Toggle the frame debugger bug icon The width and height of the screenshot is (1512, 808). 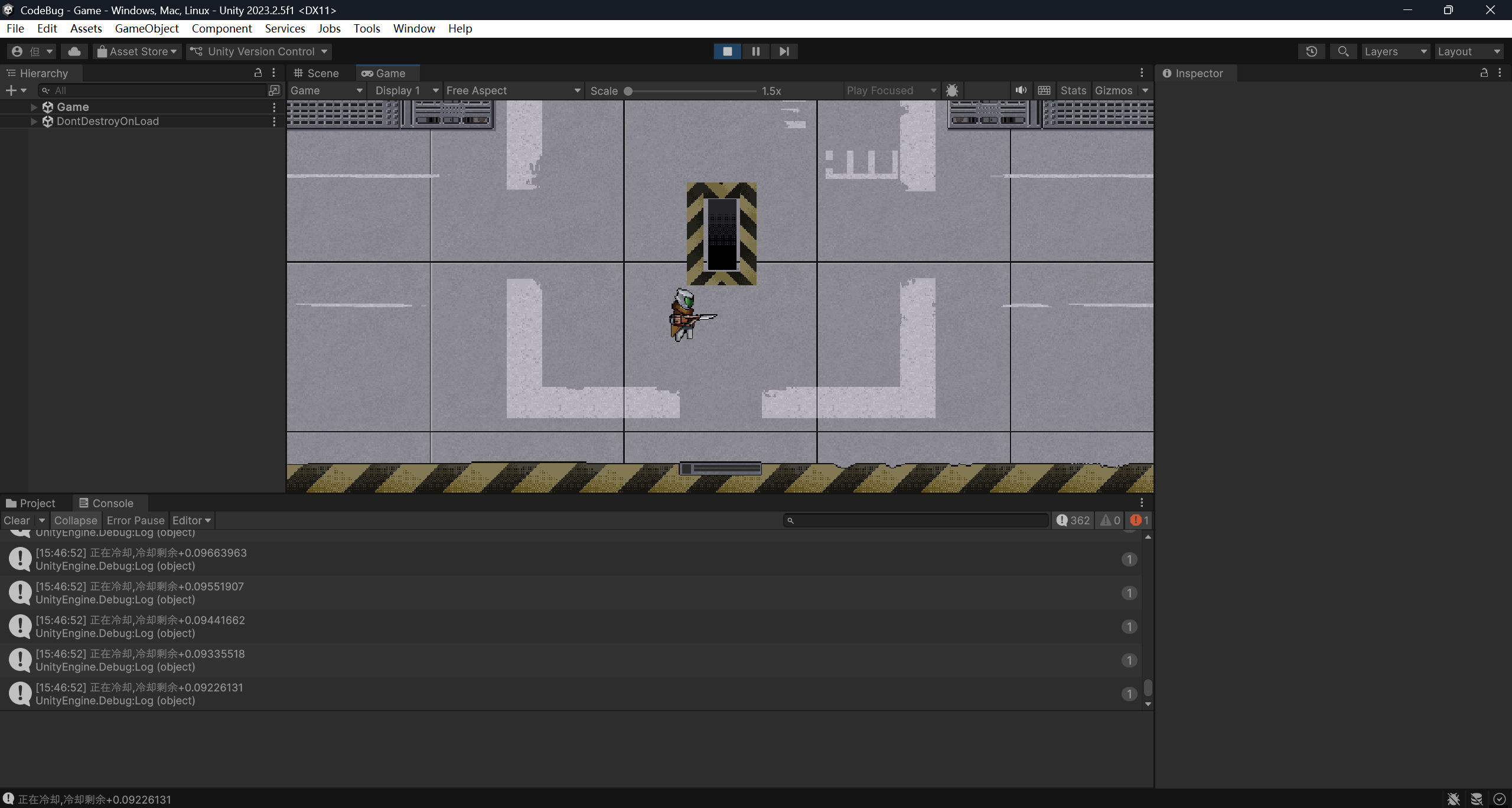[x=951, y=90]
